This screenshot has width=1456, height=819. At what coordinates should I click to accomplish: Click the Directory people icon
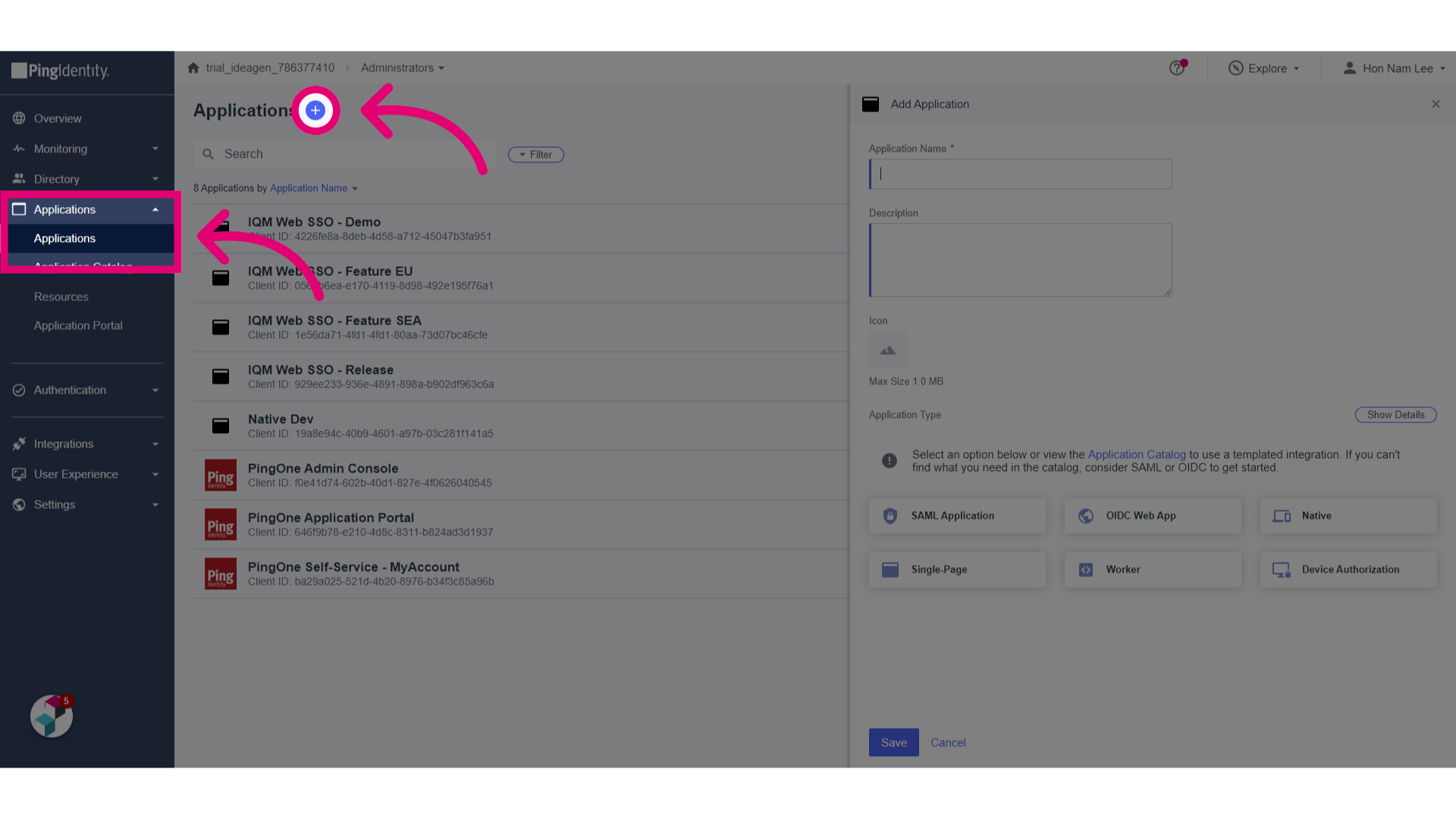click(x=19, y=179)
